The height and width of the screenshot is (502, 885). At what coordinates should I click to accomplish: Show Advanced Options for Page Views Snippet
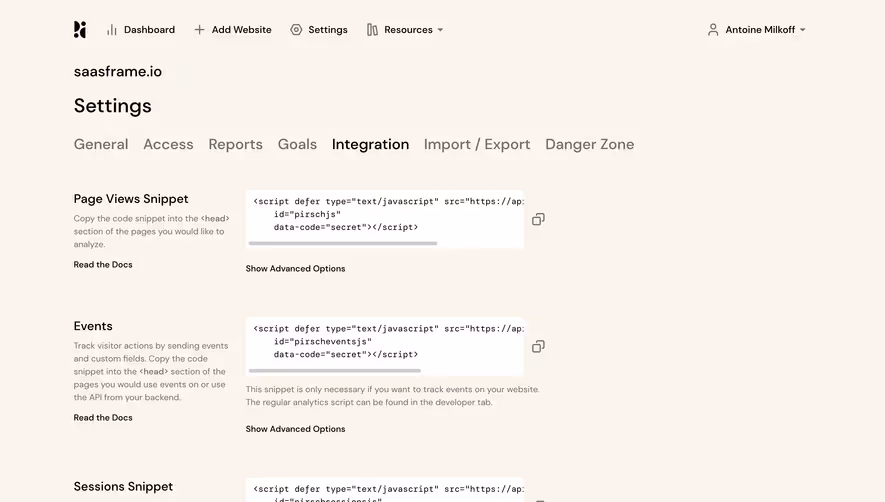[x=295, y=268]
